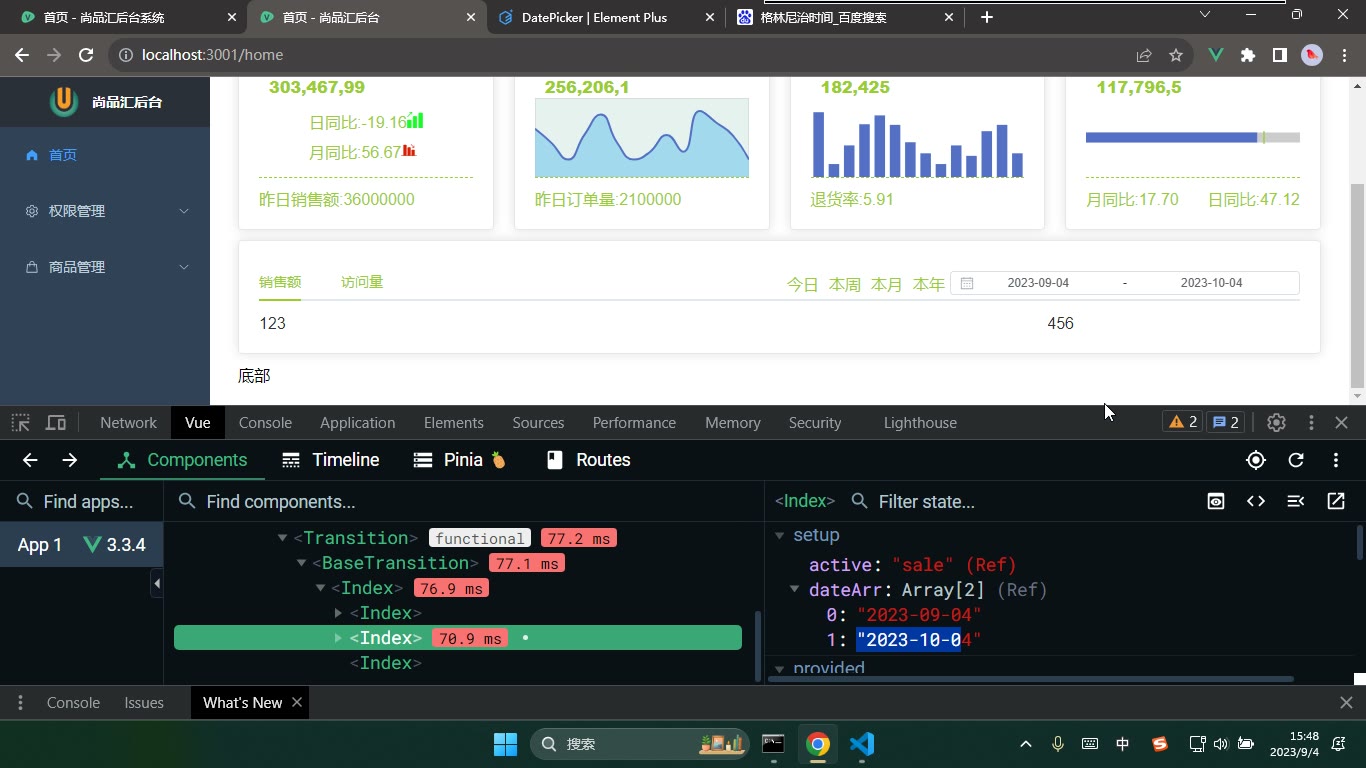Screen dimensions: 1366x768
Task: Open the Chrome extensions puzzle icon
Action: click(x=1248, y=55)
